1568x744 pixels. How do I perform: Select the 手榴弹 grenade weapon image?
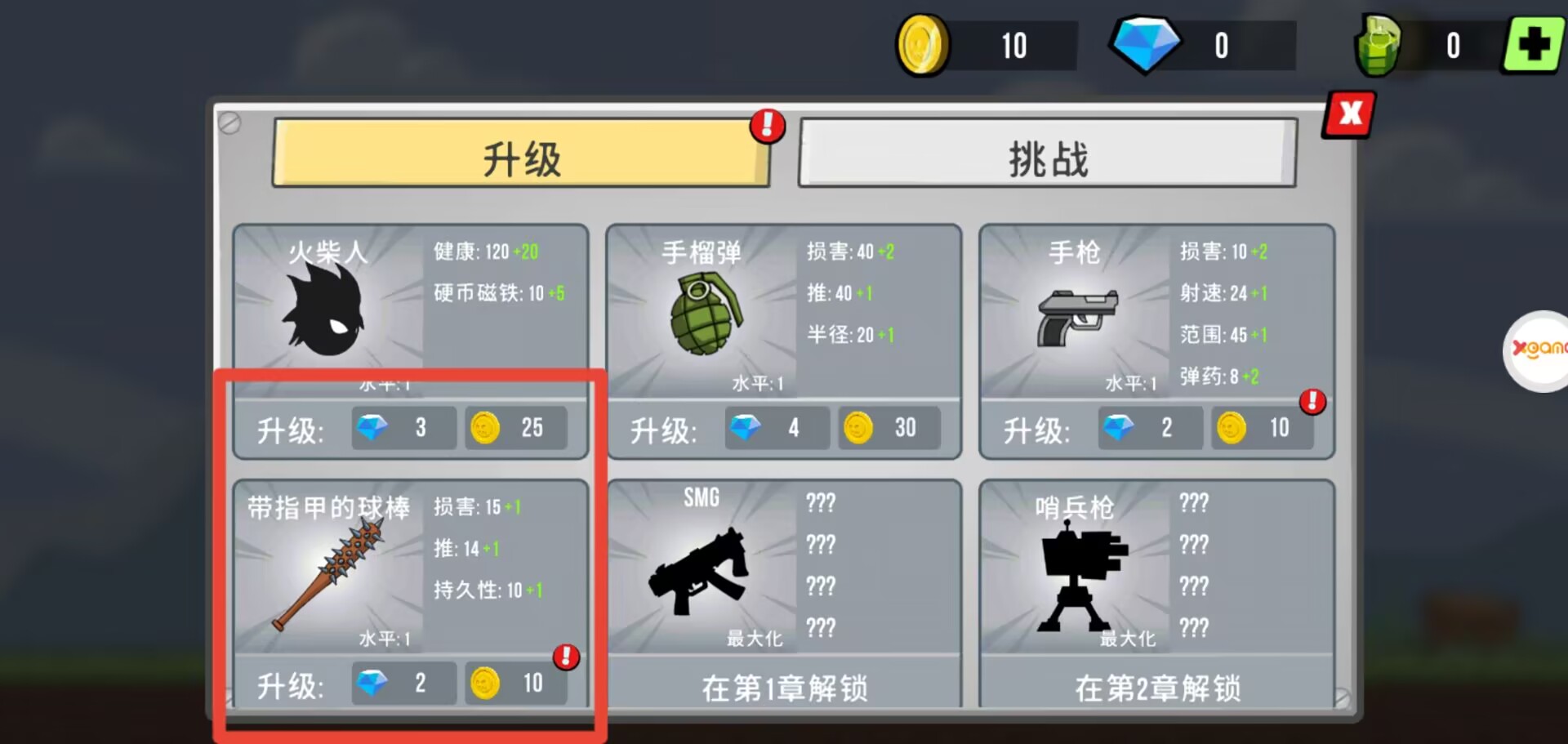706,314
